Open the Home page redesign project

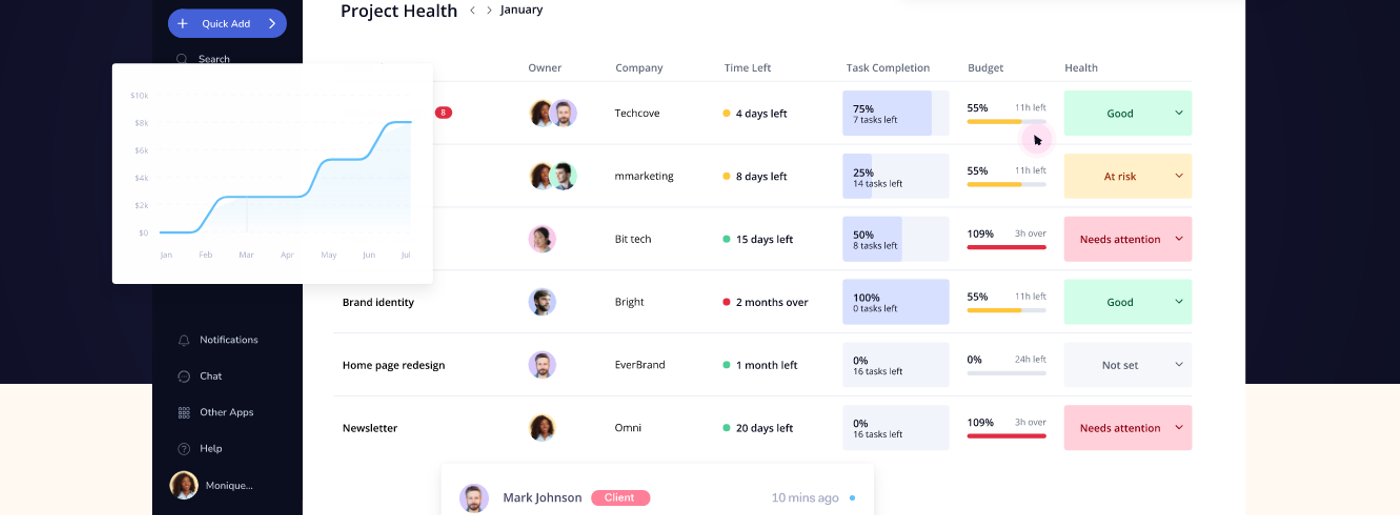pyautogui.click(x=393, y=366)
